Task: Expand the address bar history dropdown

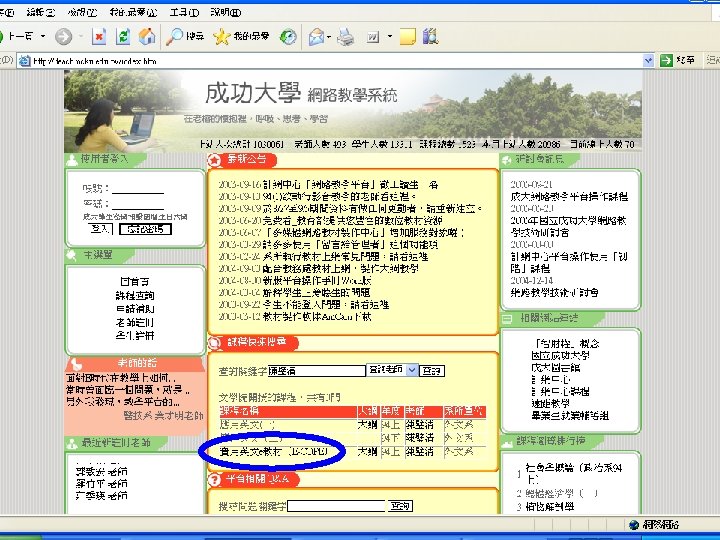Action: click(x=648, y=60)
